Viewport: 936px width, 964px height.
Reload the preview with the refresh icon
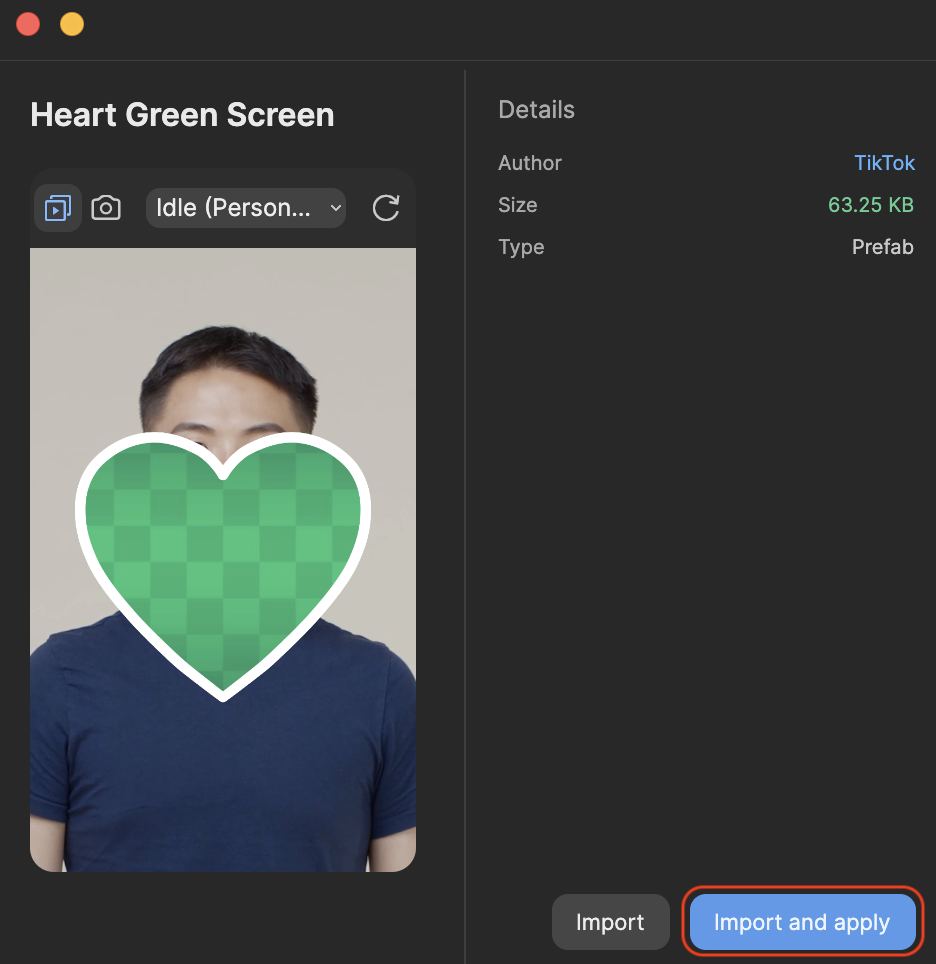pos(386,208)
